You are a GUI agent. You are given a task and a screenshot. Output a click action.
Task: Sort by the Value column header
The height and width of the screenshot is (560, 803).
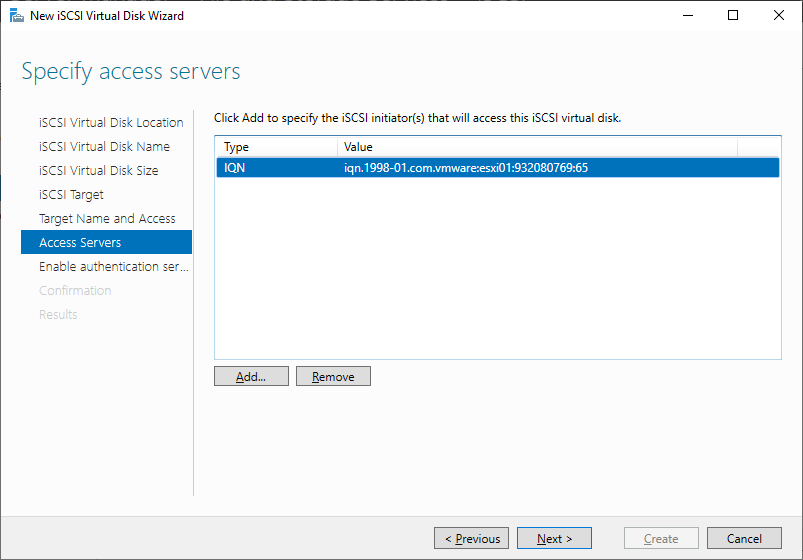(537, 147)
